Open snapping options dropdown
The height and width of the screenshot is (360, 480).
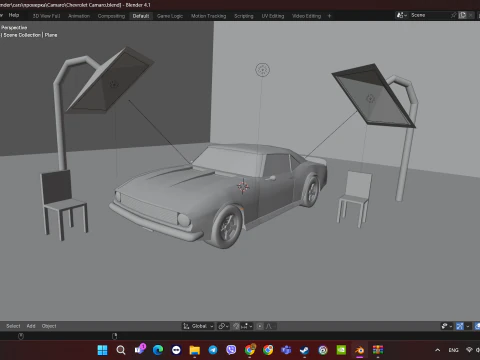(247, 326)
